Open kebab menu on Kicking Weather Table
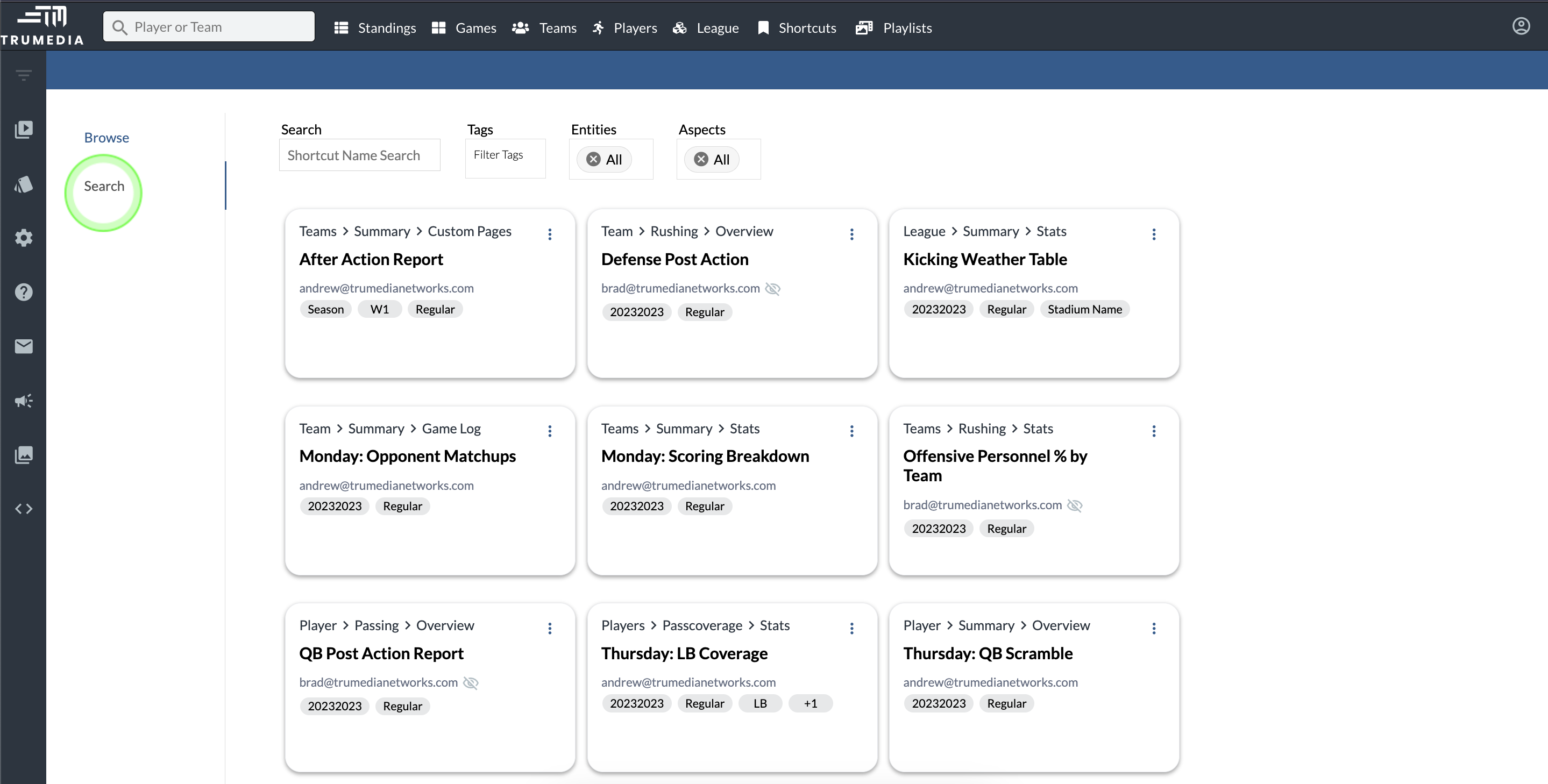This screenshot has height=784, width=1548. point(1153,234)
